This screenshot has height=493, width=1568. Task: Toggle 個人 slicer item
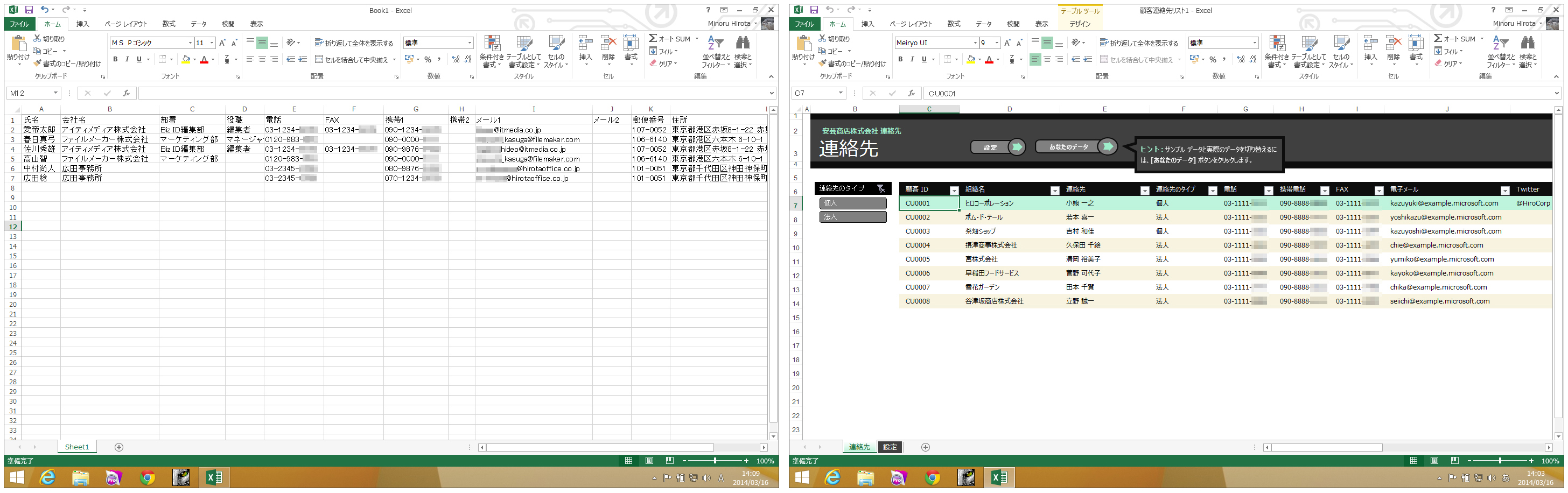(x=853, y=203)
